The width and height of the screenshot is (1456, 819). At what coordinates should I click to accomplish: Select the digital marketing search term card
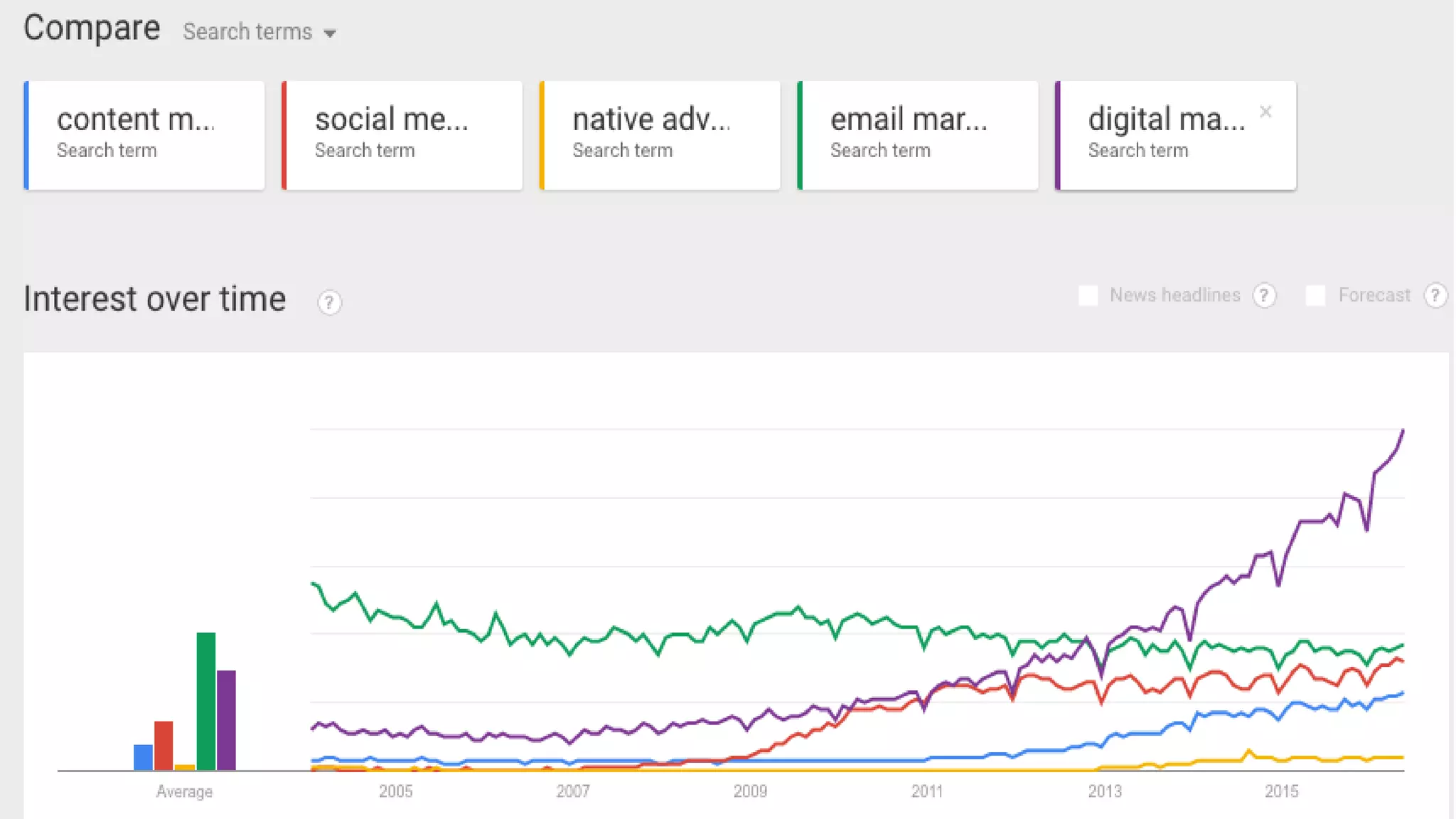pos(1166,135)
